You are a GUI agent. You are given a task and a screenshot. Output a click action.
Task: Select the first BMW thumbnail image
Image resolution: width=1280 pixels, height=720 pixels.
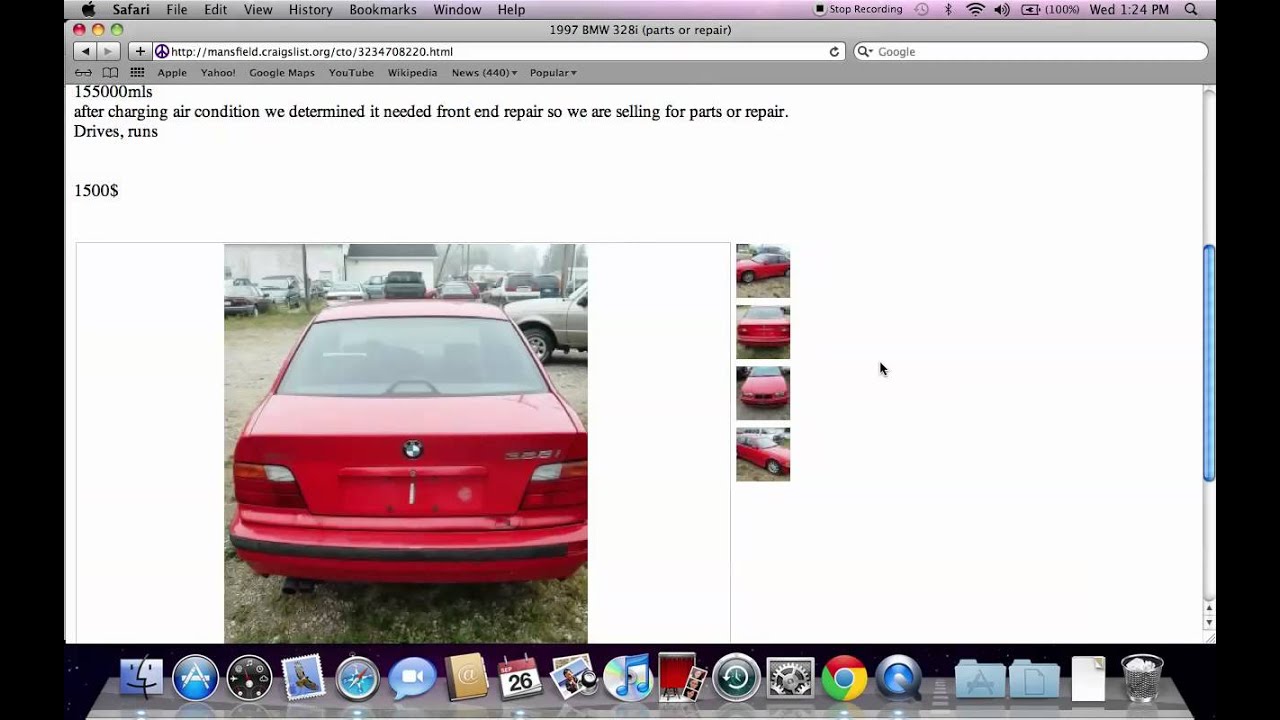(763, 271)
